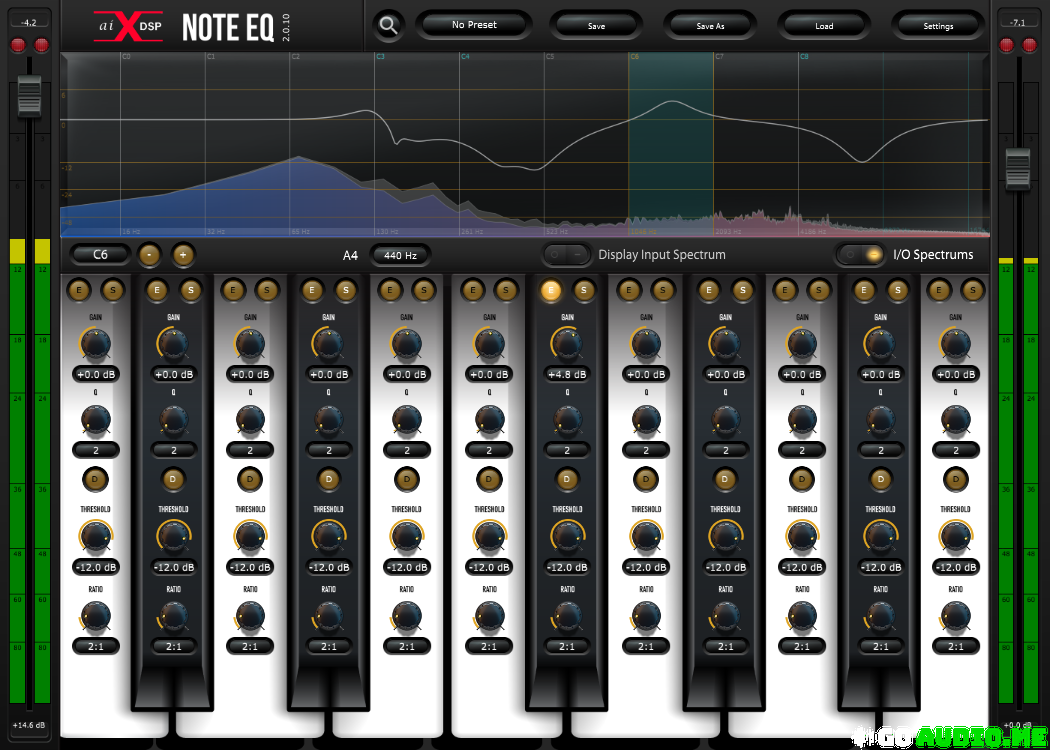Enable the E button on the rightmost white key
Image resolution: width=1050 pixels, height=750 pixels.
(939, 290)
